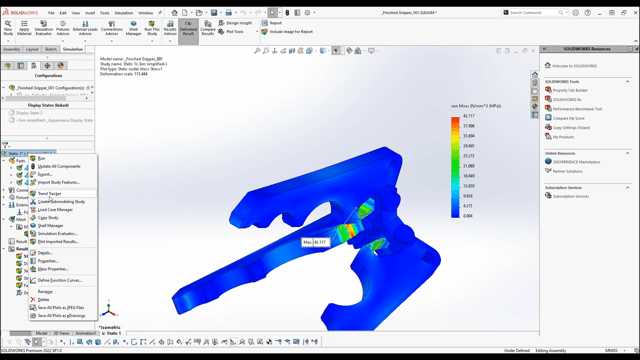This screenshot has width=640, height=360.
Task: Open the ConfigurationManager tab icon
Action: (34, 66)
